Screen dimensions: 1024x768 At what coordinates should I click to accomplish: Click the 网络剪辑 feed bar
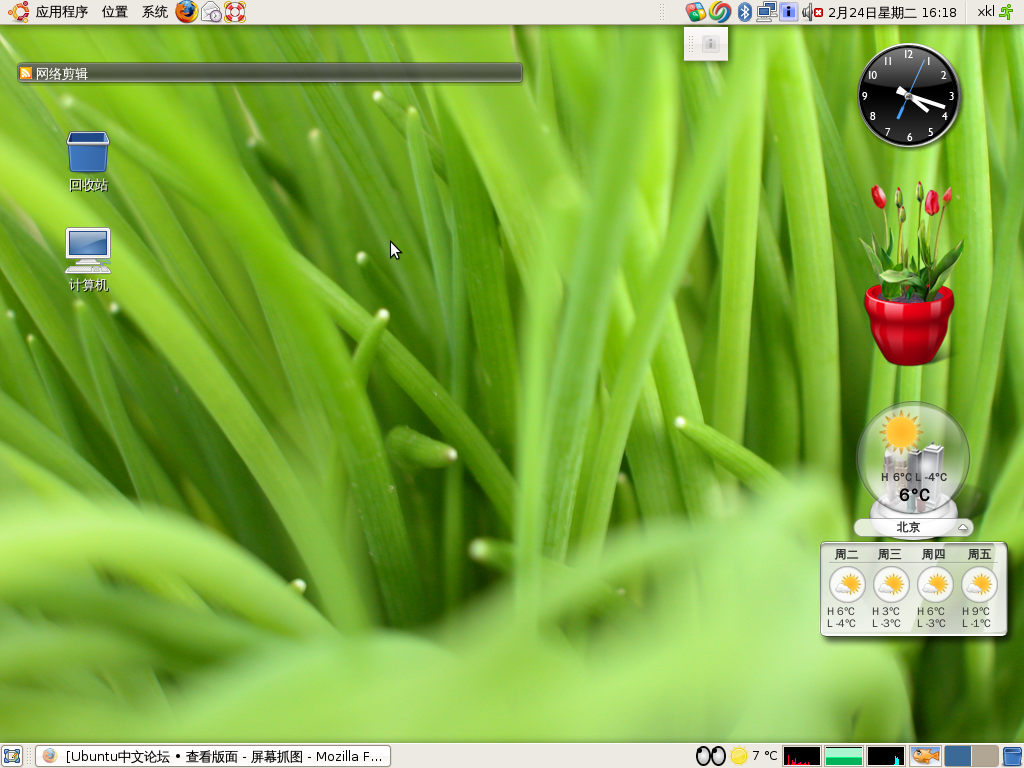(270, 73)
